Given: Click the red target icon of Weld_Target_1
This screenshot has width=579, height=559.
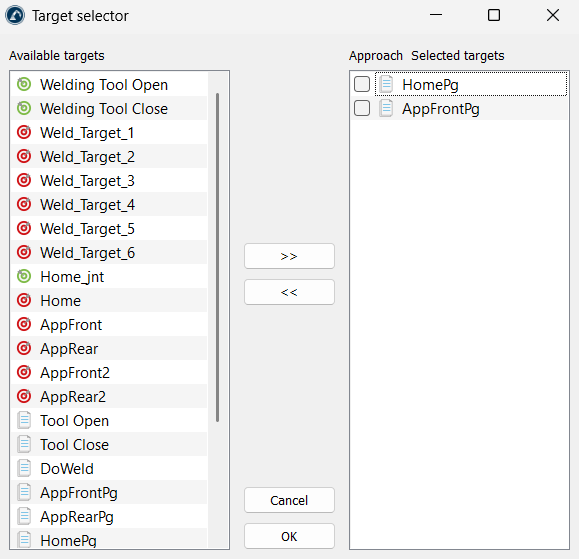Looking at the screenshot, I should (x=24, y=133).
